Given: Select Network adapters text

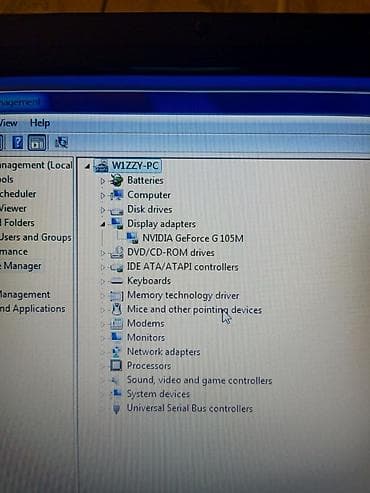Looking at the screenshot, I should click(x=164, y=352).
